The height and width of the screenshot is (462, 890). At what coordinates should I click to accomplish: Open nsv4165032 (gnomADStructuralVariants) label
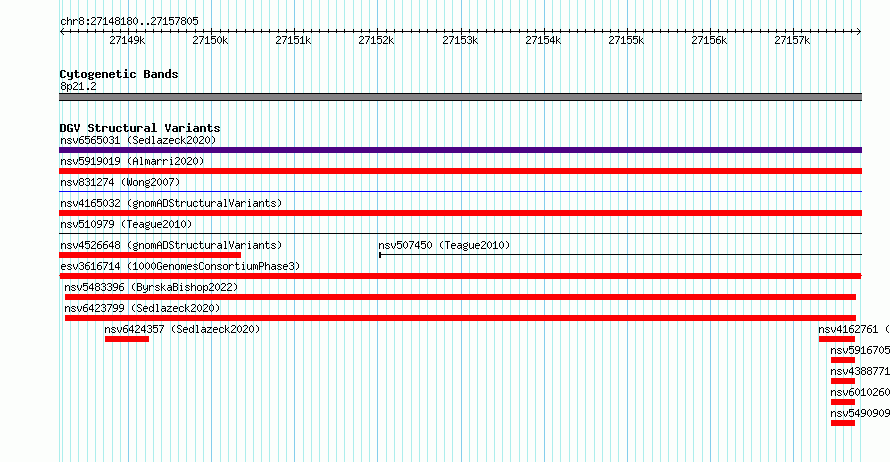coord(171,203)
